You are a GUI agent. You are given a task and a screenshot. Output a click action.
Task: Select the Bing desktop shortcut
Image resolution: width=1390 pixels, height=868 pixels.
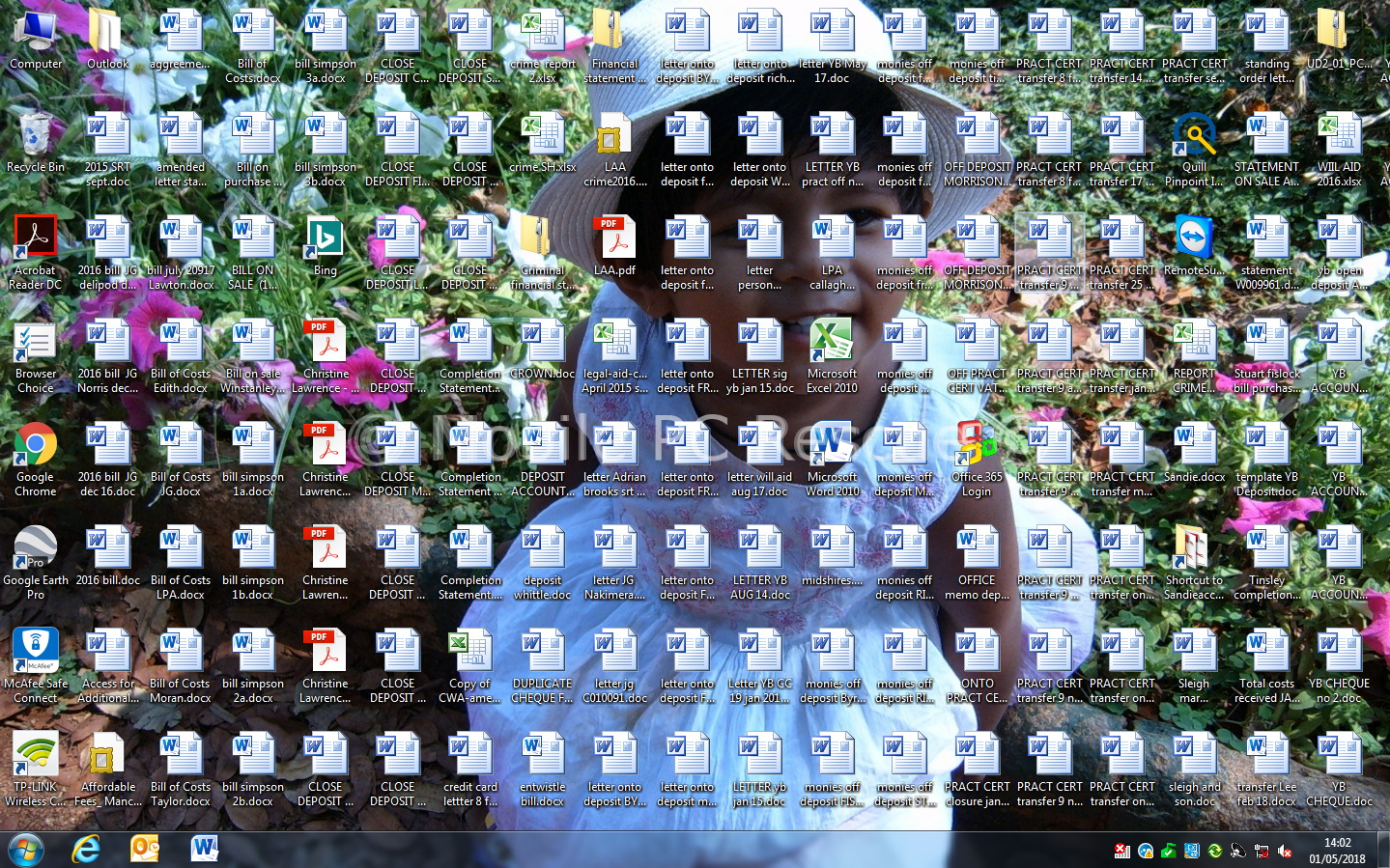[326, 240]
